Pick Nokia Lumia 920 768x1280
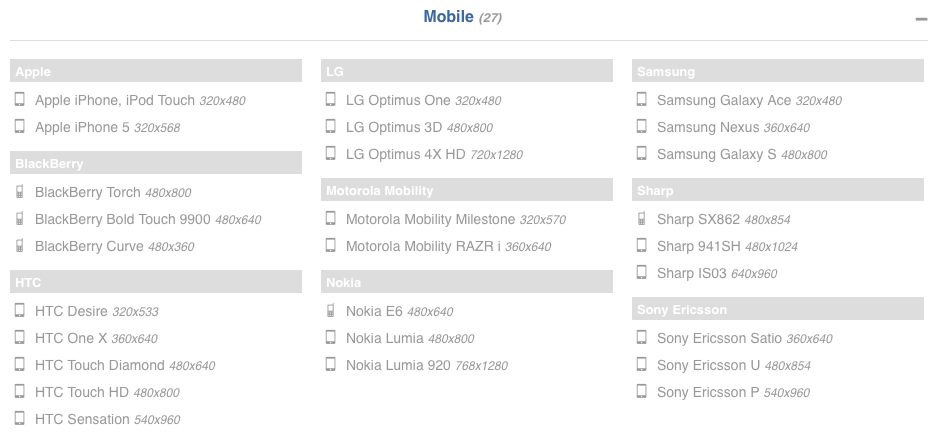941x439 pixels. (x=427, y=365)
